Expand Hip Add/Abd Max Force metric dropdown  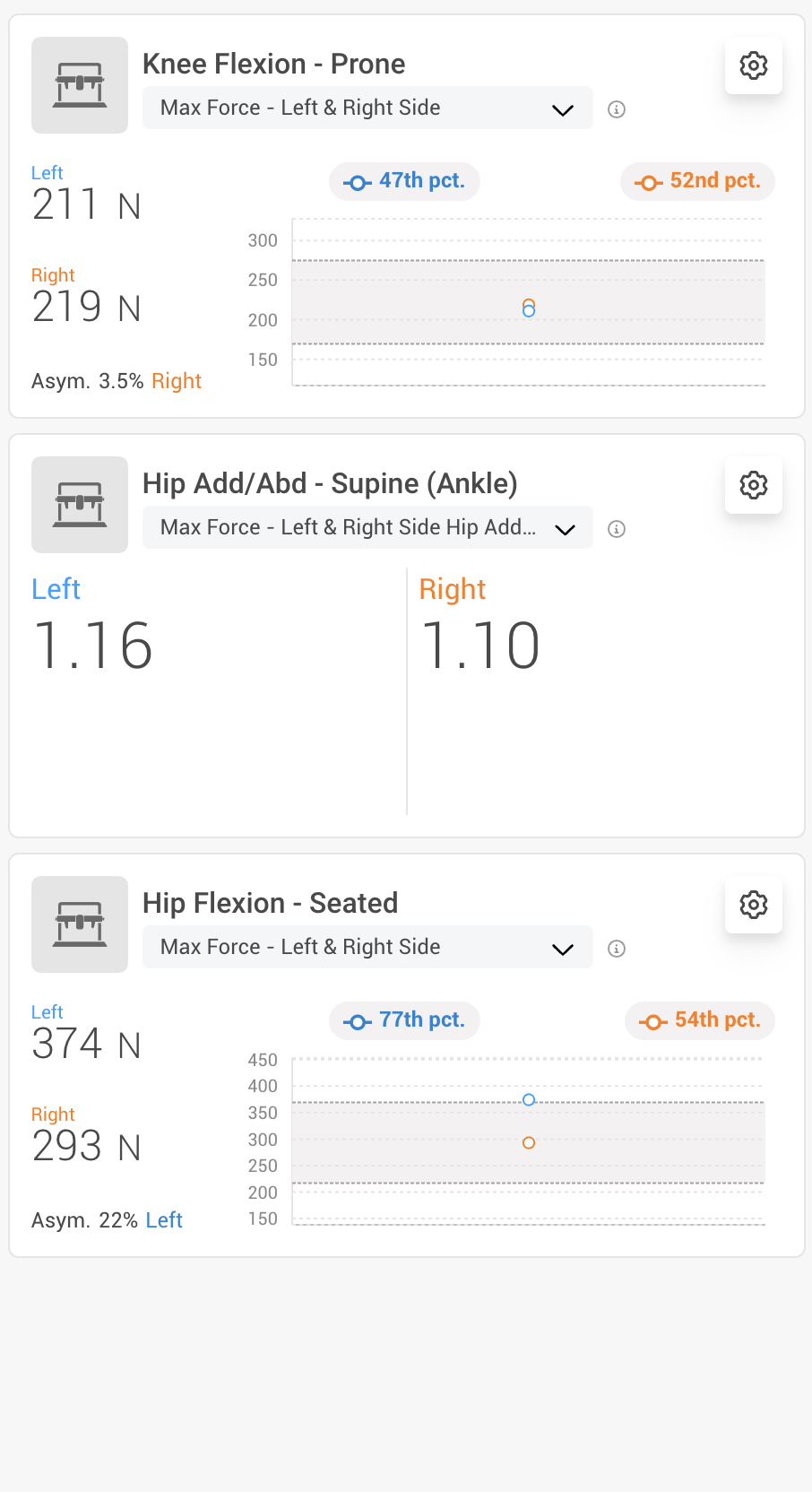[x=367, y=527]
